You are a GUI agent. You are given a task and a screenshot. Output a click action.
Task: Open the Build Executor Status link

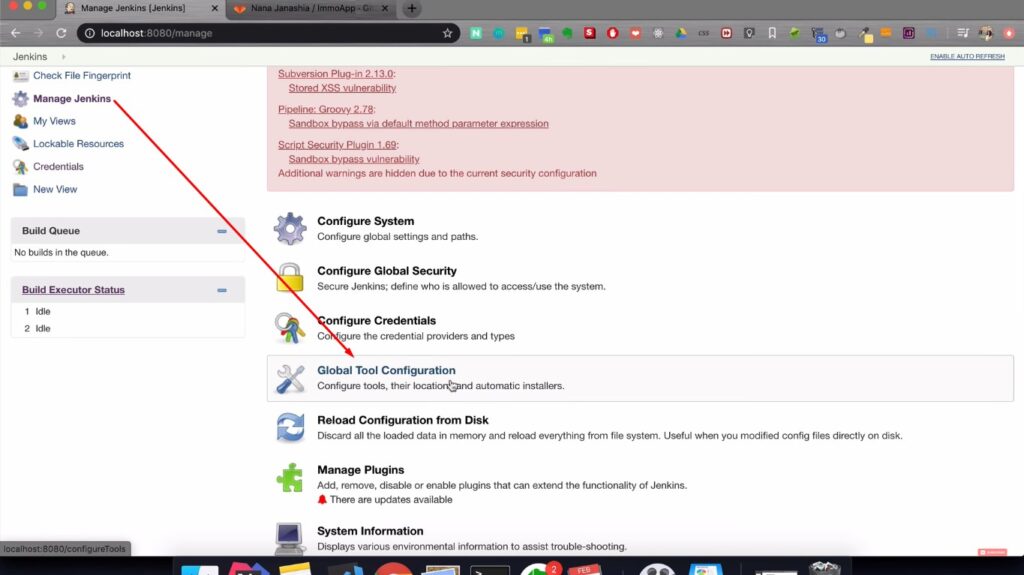point(73,290)
